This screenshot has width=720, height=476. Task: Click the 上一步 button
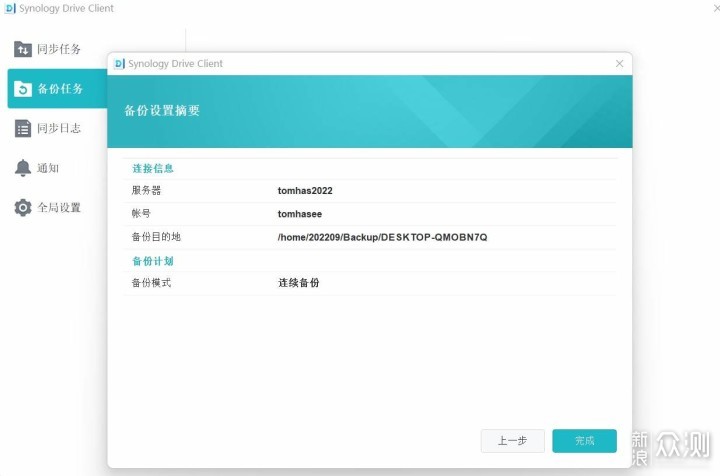[512, 441]
